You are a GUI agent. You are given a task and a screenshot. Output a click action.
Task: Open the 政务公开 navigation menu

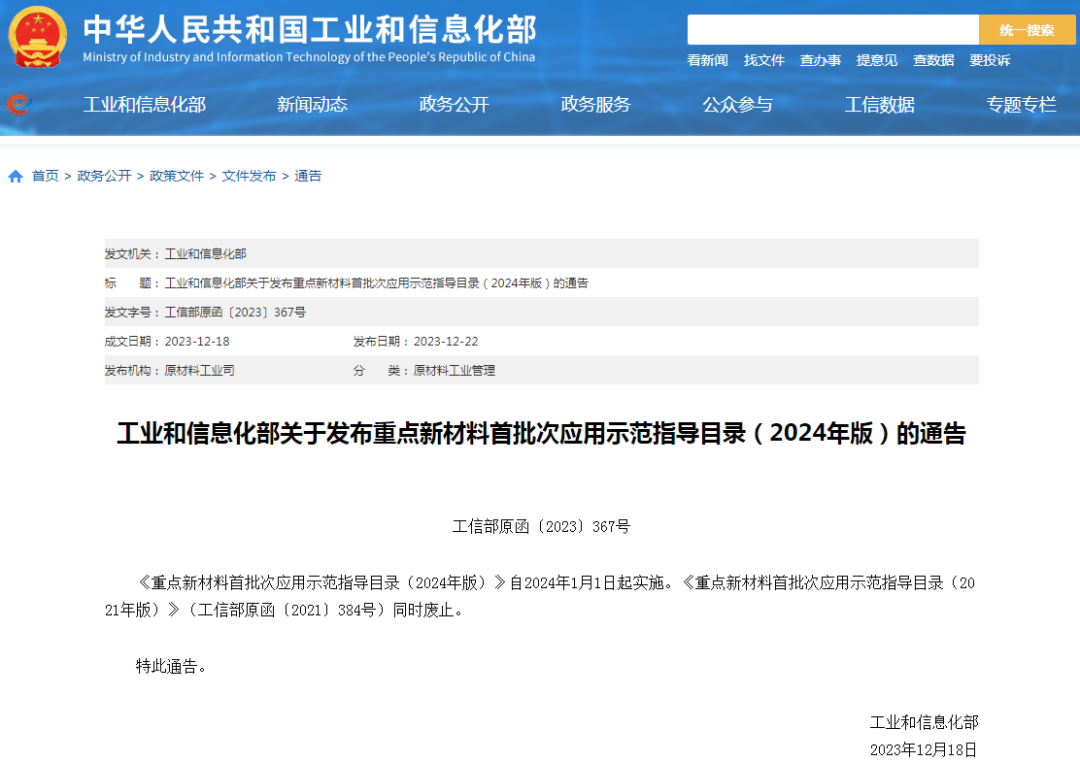pos(453,104)
